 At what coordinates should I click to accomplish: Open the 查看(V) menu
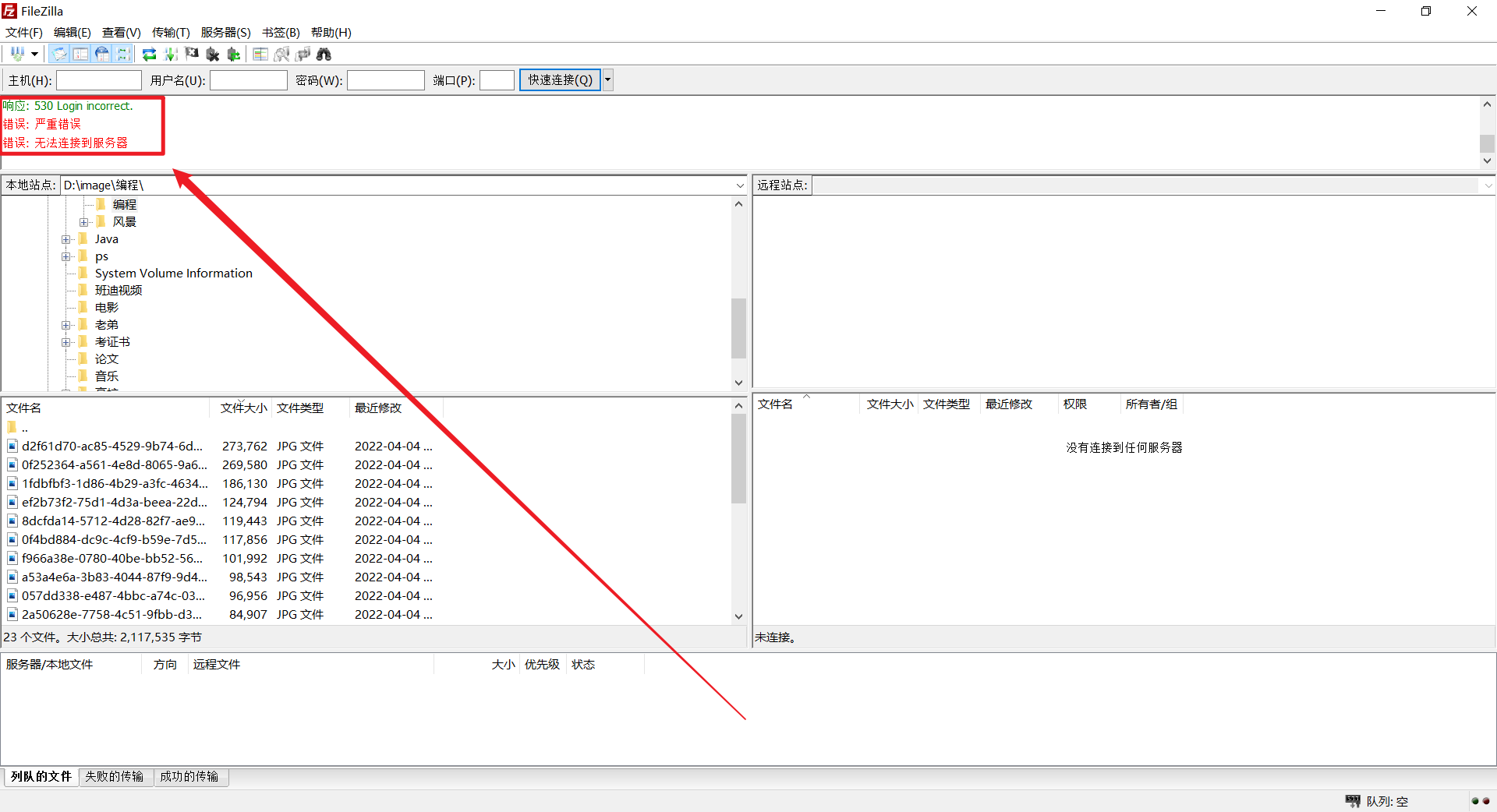[122, 32]
